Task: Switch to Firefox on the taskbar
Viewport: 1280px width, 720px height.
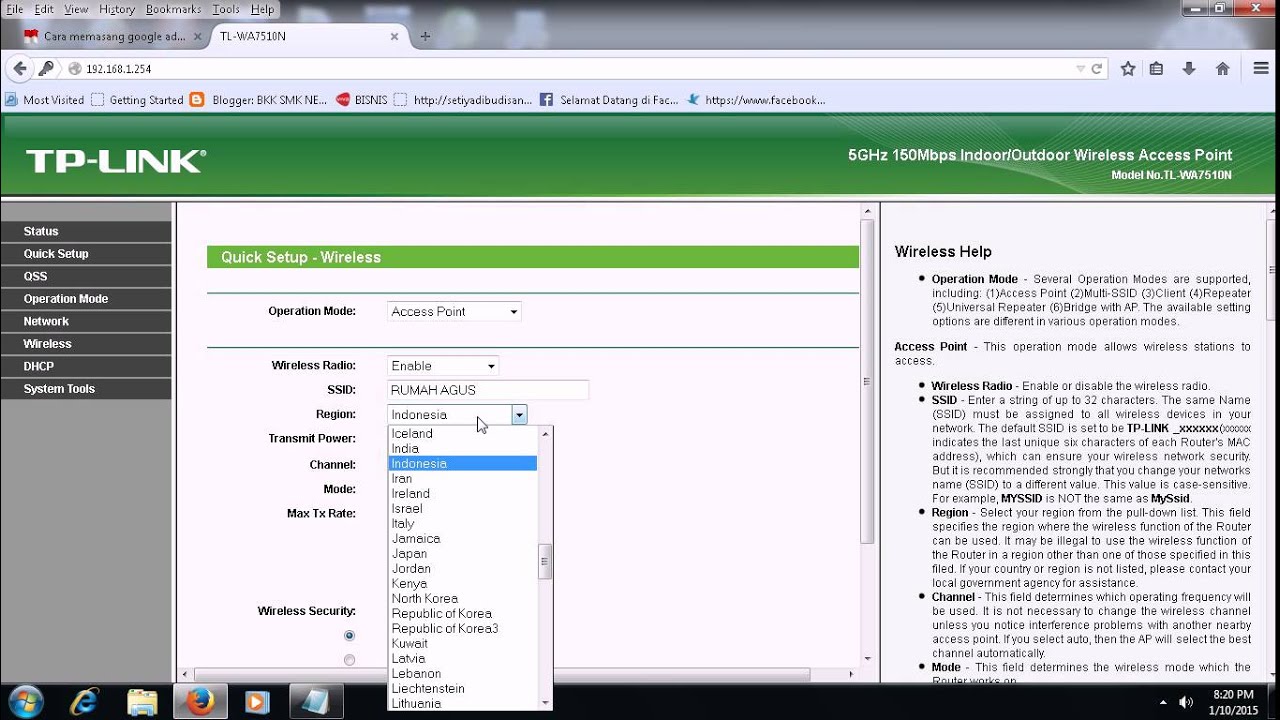Action: coord(200,702)
